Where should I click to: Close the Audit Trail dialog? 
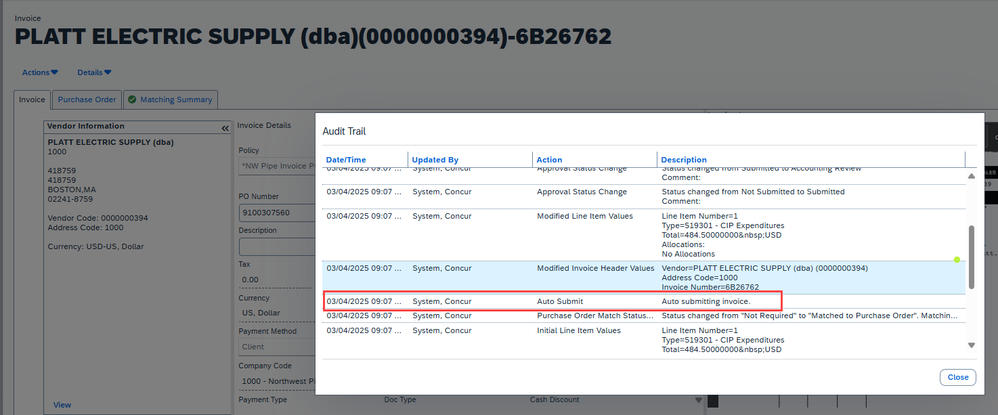click(957, 377)
